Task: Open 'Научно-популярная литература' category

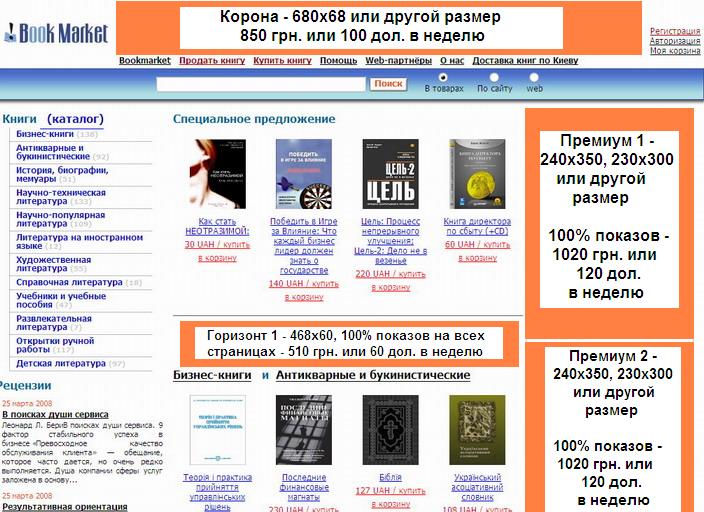Action: (x=60, y=219)
